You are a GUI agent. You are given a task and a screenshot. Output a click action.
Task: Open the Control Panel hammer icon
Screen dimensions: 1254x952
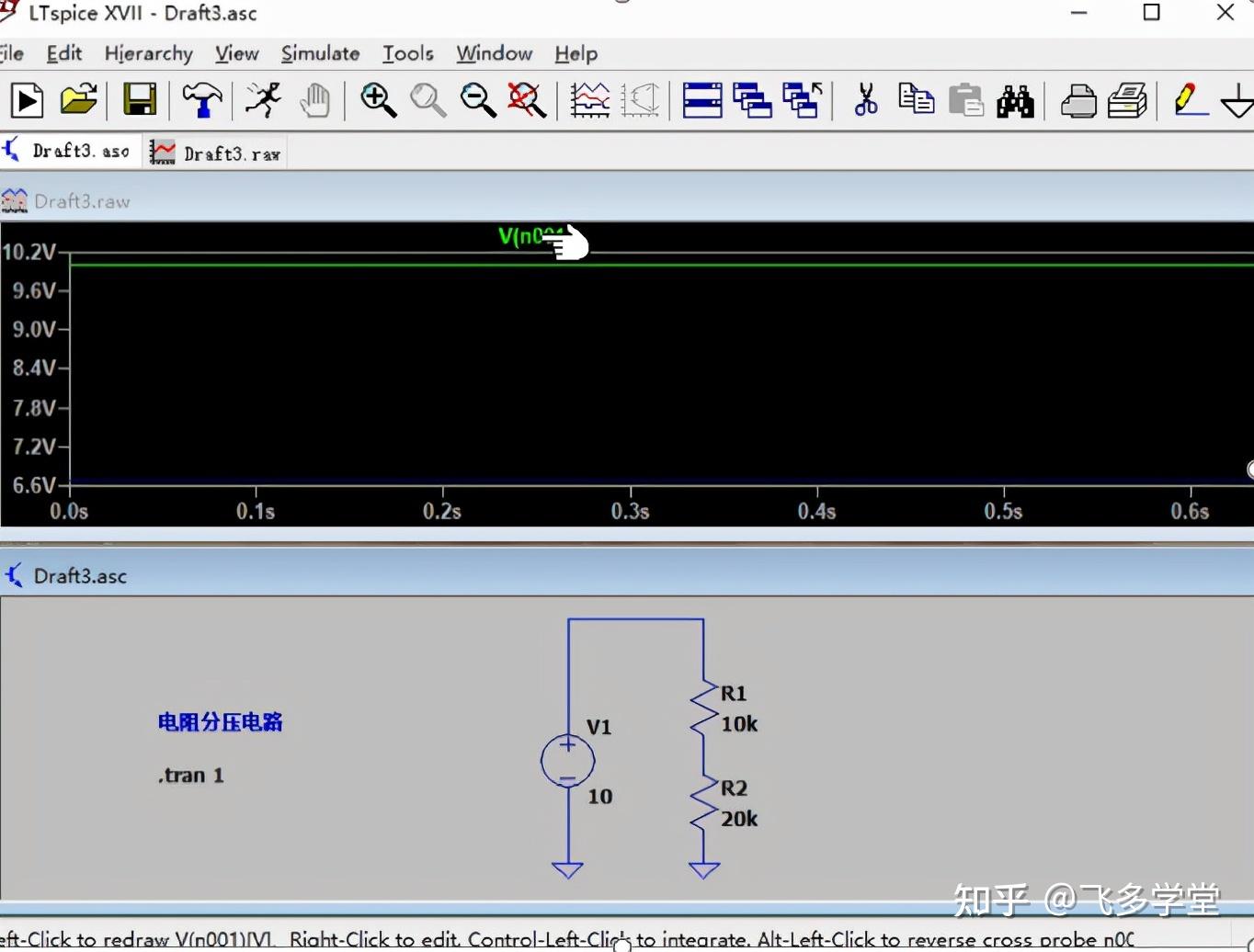coord(201,100)
